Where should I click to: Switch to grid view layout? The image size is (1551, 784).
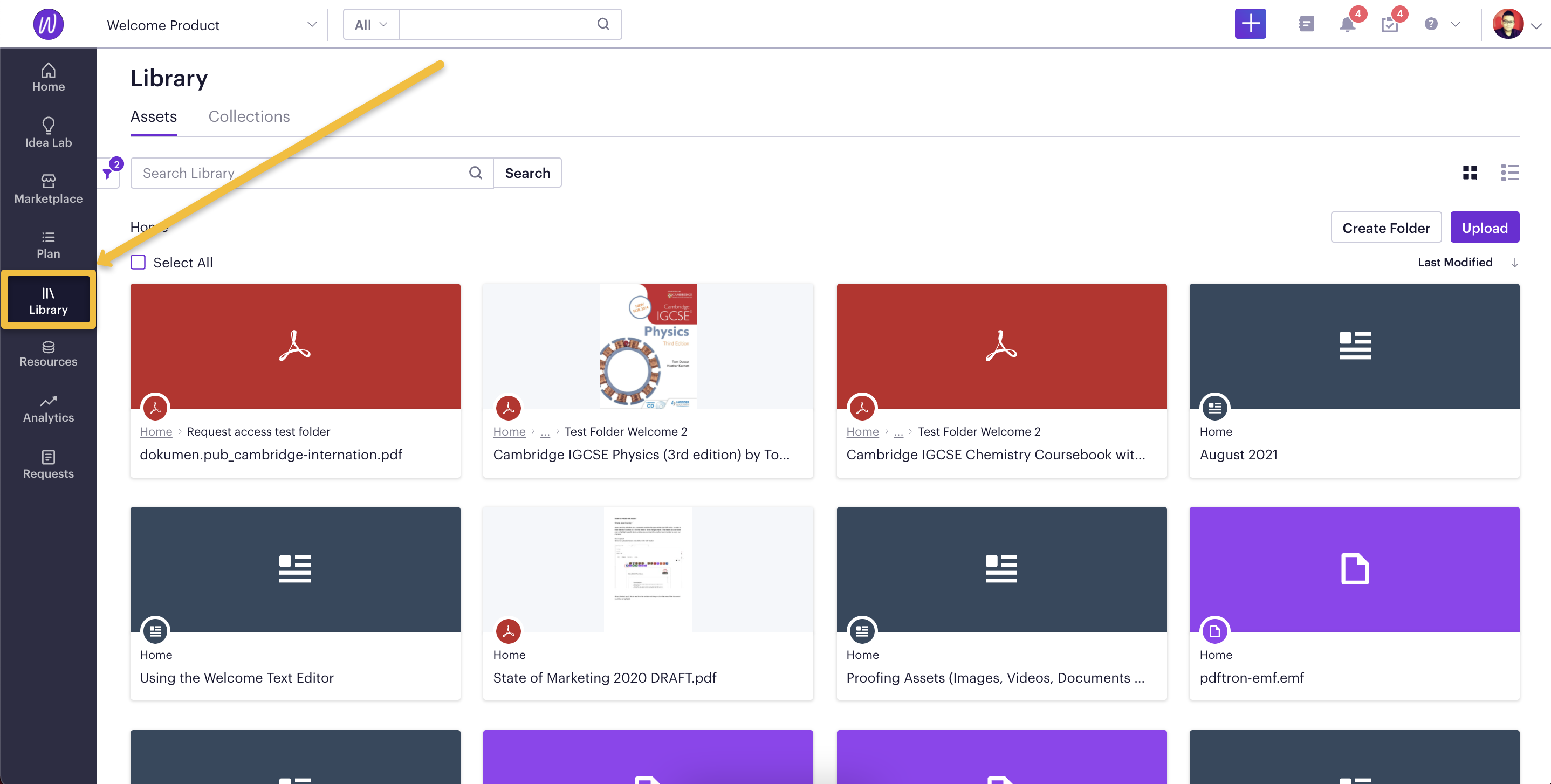pyautogui.click(x=1470, y=172)
